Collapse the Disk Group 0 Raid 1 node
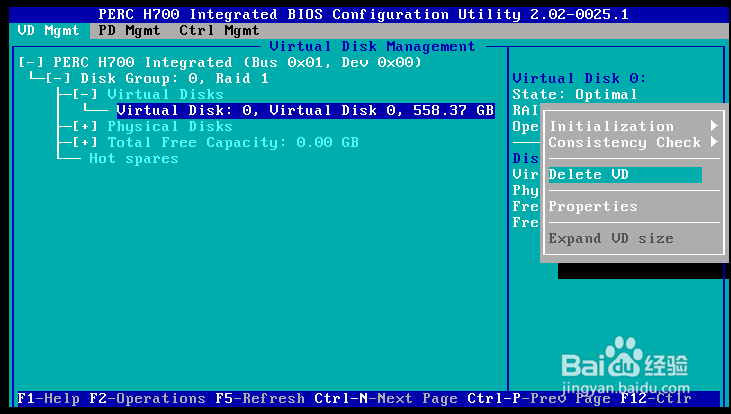This screenshot has width=731, height=414. click(58, 78)
